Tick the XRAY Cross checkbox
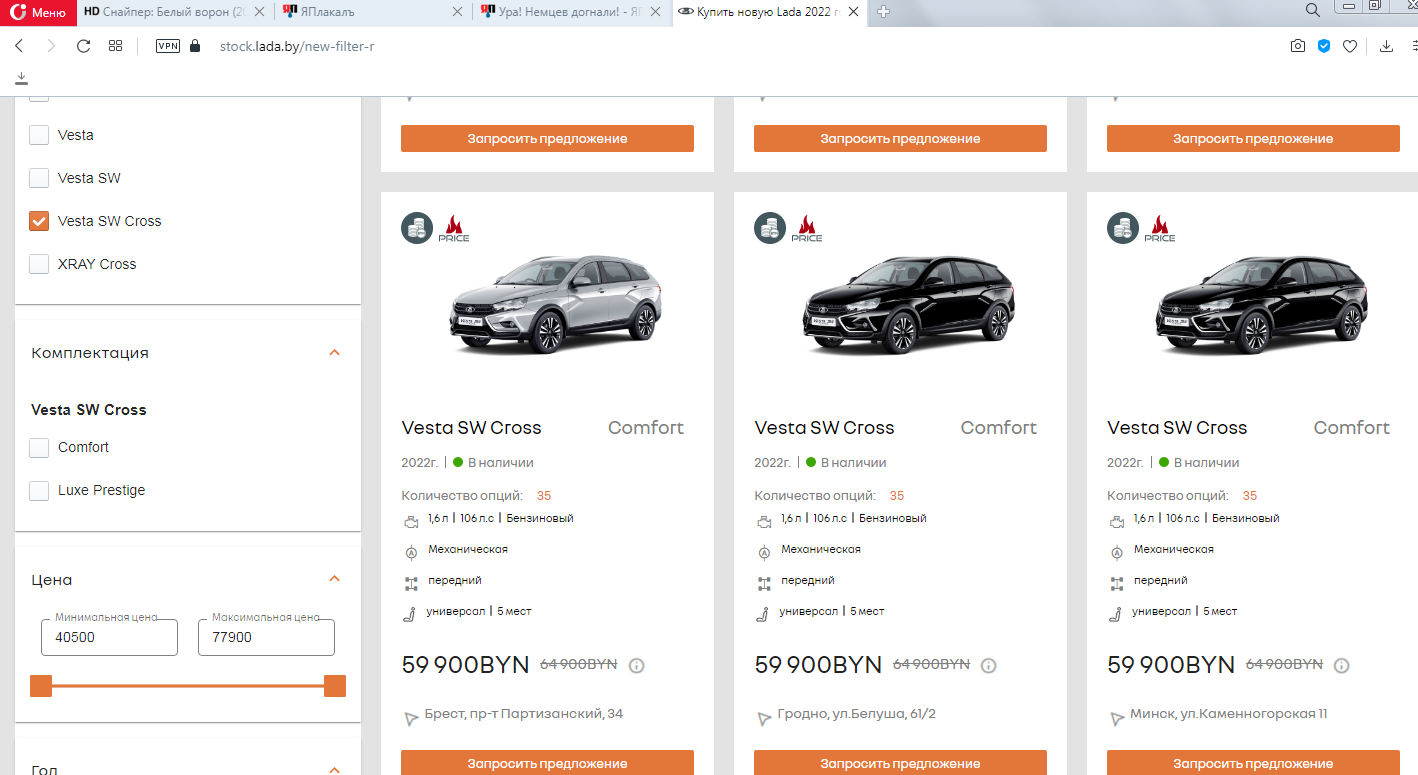Screen dimensions: 1418x775 pos(39,264)
